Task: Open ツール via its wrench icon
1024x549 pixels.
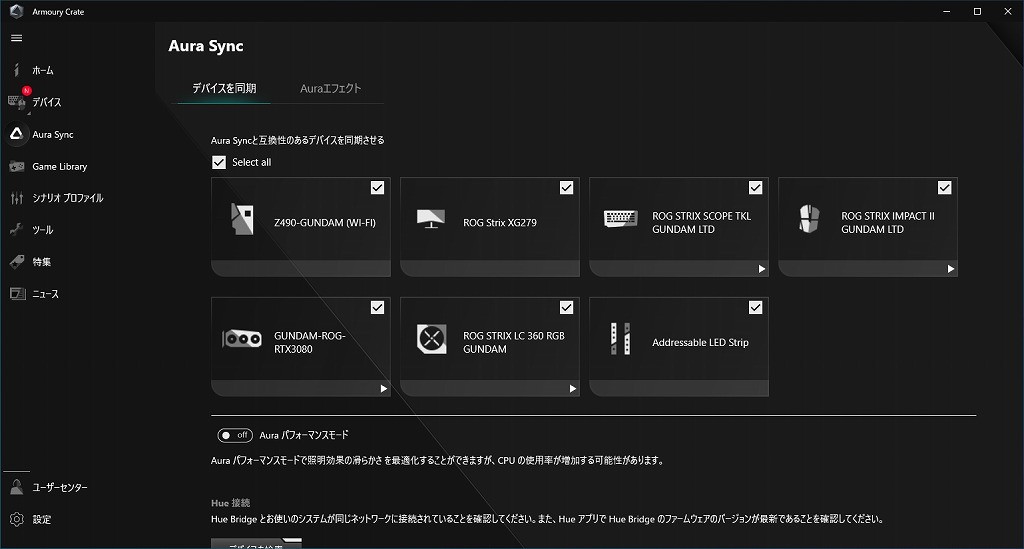Action: 17,229
